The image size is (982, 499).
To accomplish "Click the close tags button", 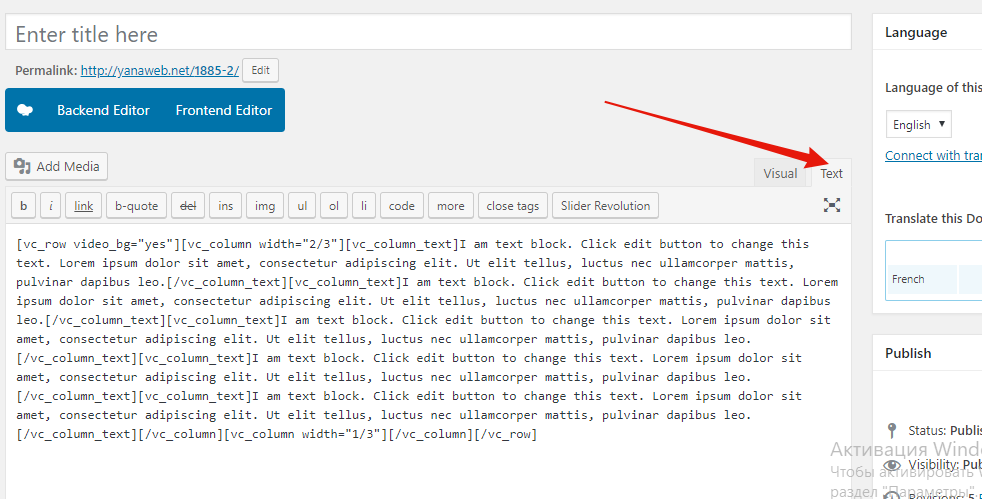I will click(513, 206).
